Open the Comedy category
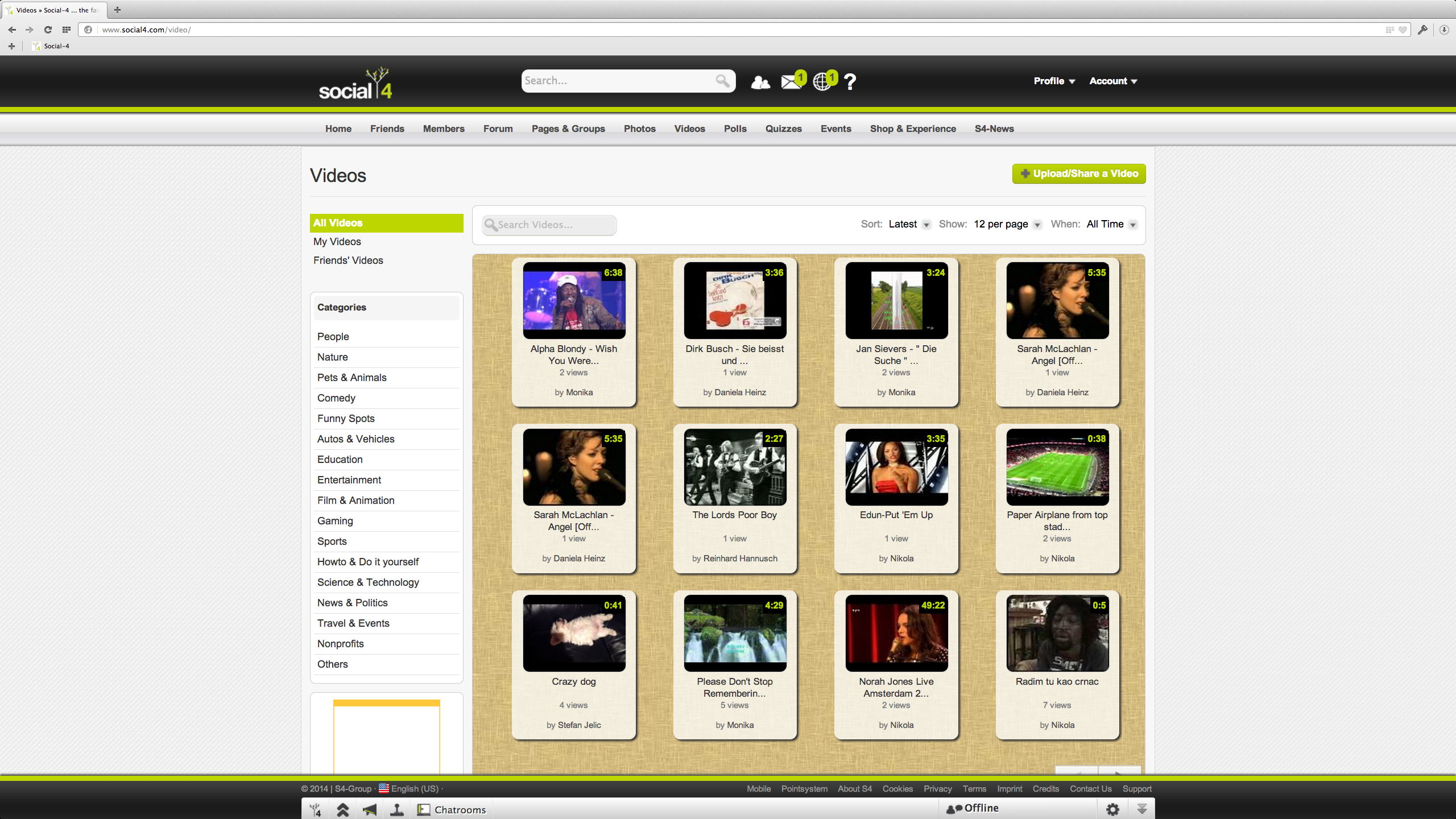Screen dimensions: 1456x819 point(336,398)
